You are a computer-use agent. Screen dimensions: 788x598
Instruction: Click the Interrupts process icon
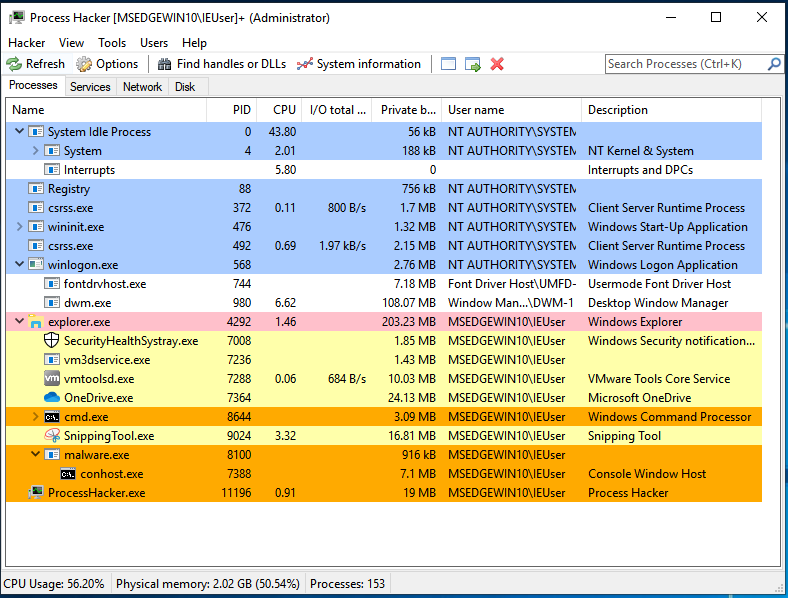[x=52, y=169]
